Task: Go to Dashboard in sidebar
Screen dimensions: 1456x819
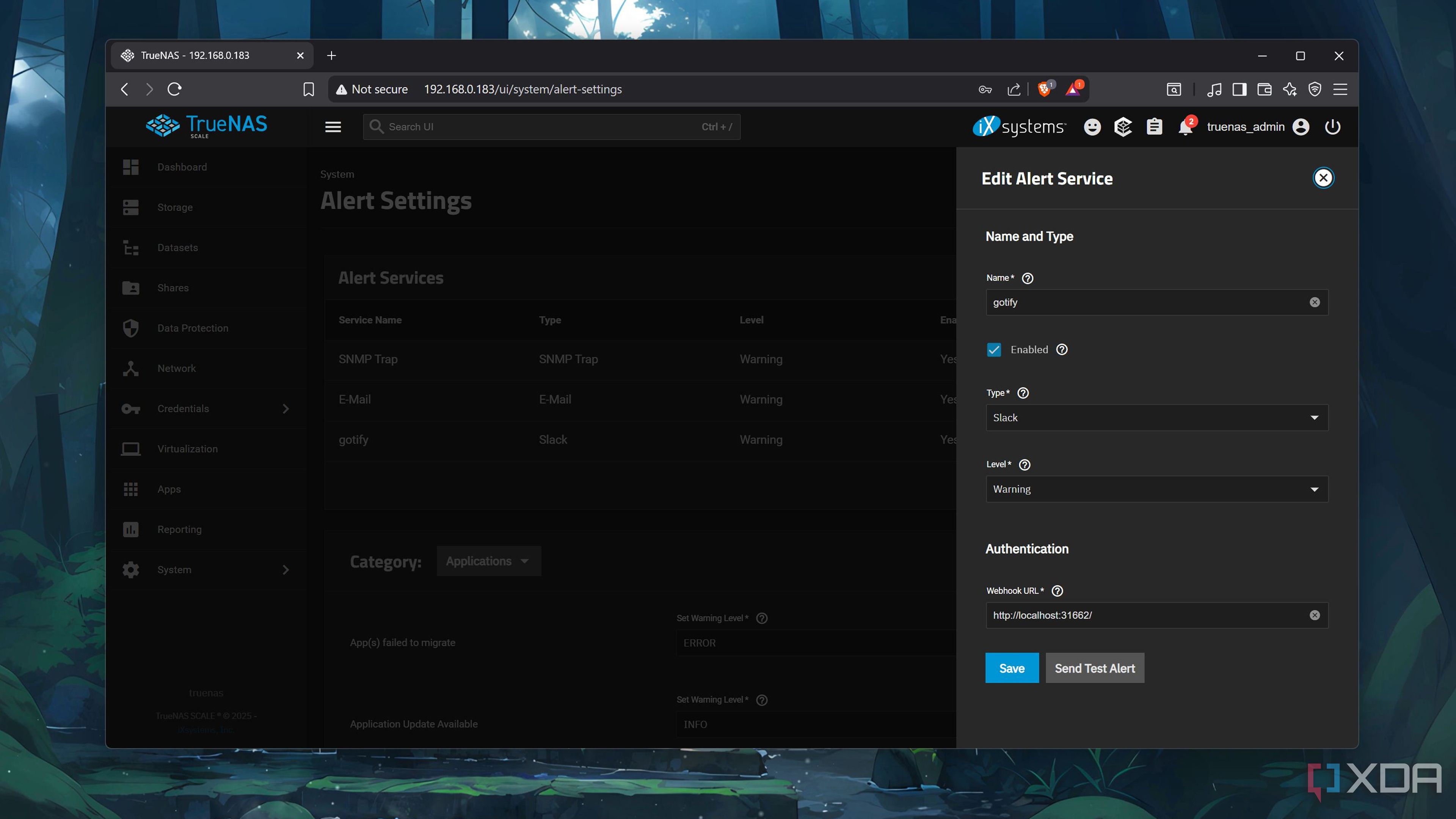Action: (206, 167)
